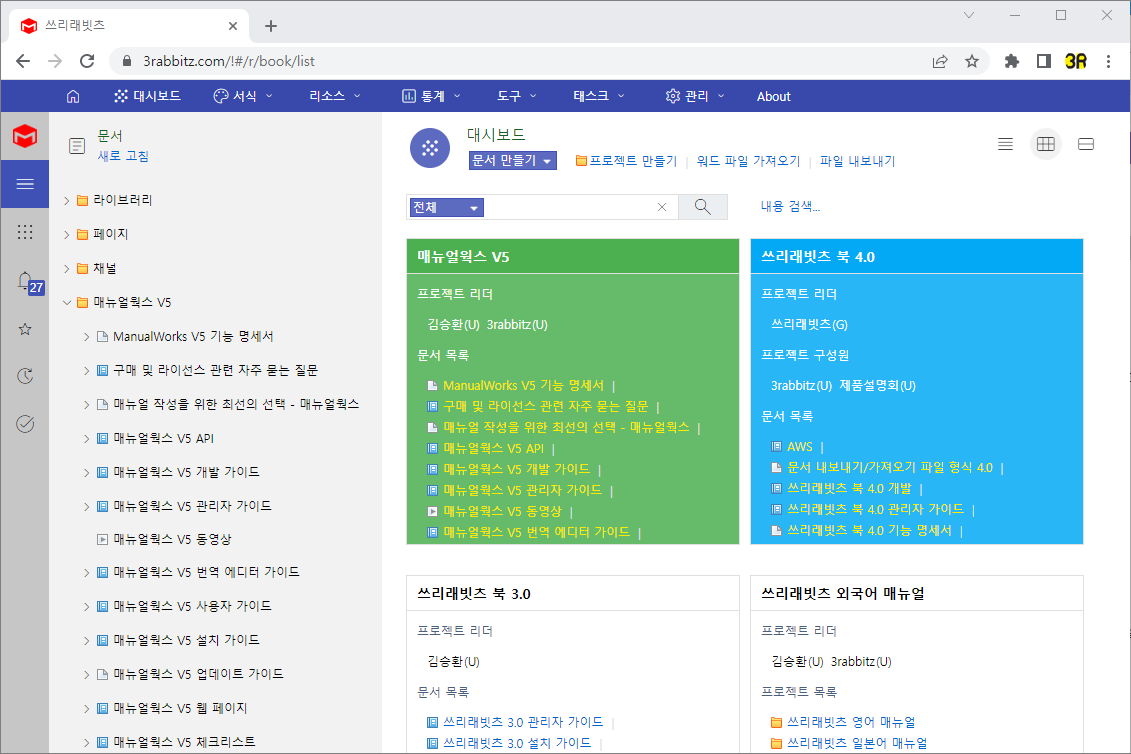1131x754 pixels.
Task: Open favorites star in the left sidebar
Action: coord(25,329)
